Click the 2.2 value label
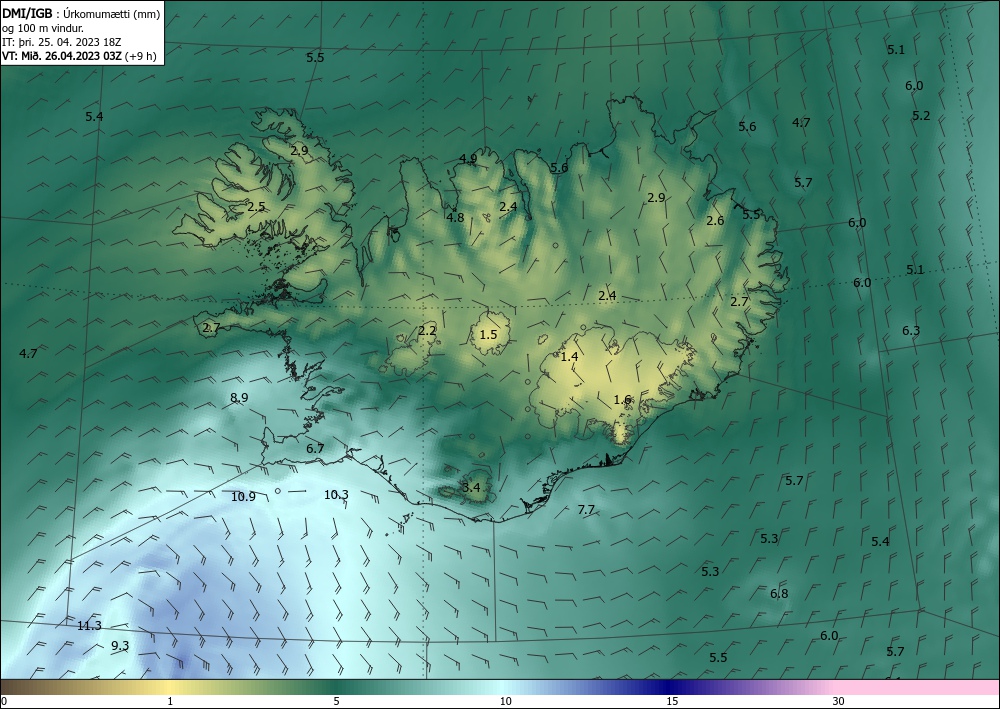Viewport: 1000px width, 709px height. [427, 330]
